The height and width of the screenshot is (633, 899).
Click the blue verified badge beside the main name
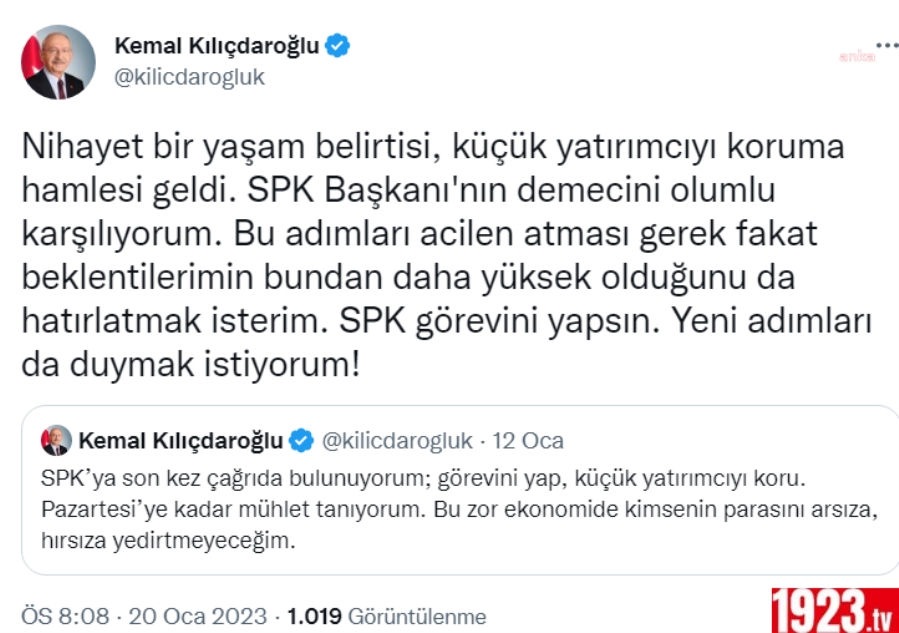pyautogui.click(x=338, y=45)
